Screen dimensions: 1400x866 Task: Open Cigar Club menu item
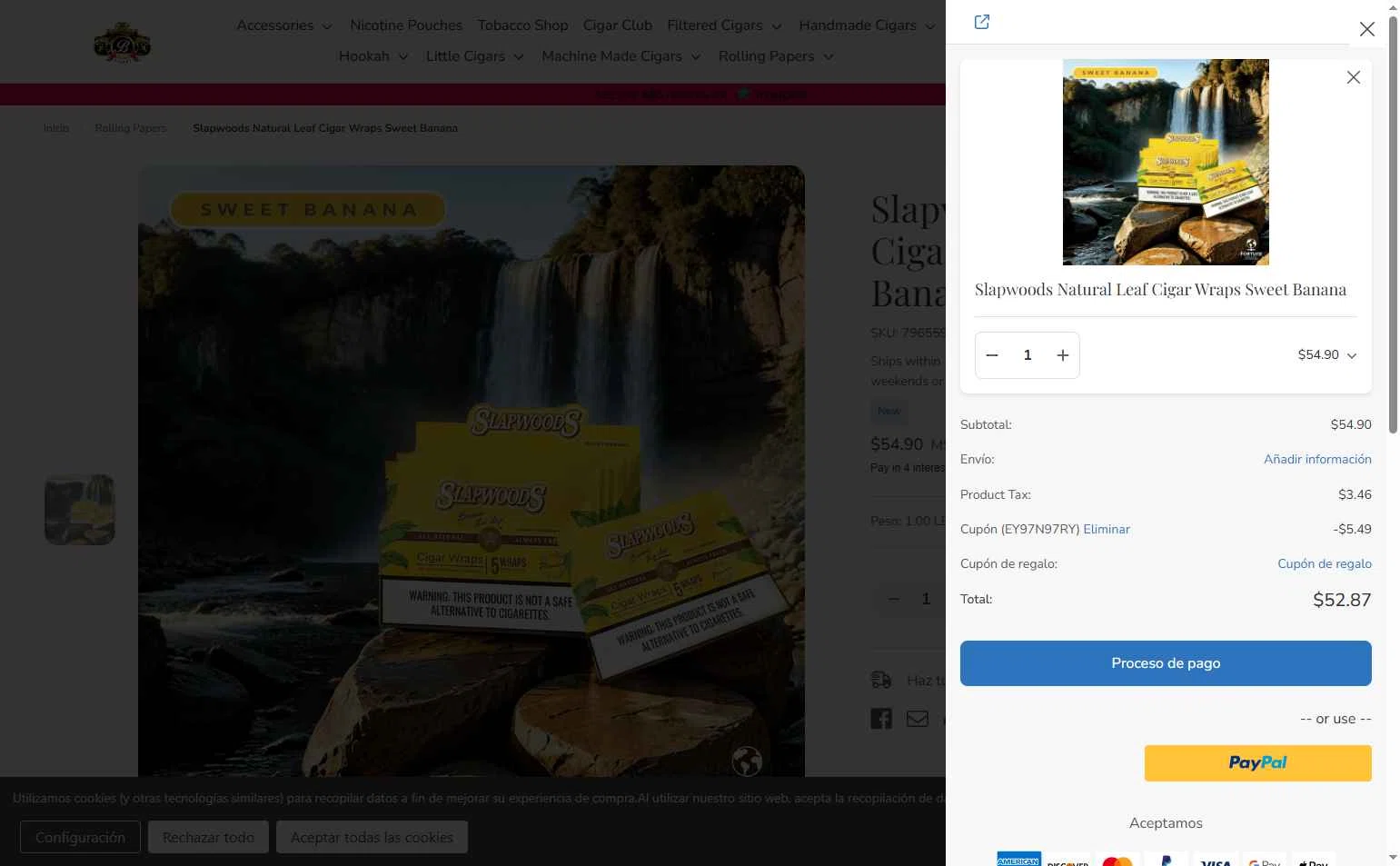[618, 25]
